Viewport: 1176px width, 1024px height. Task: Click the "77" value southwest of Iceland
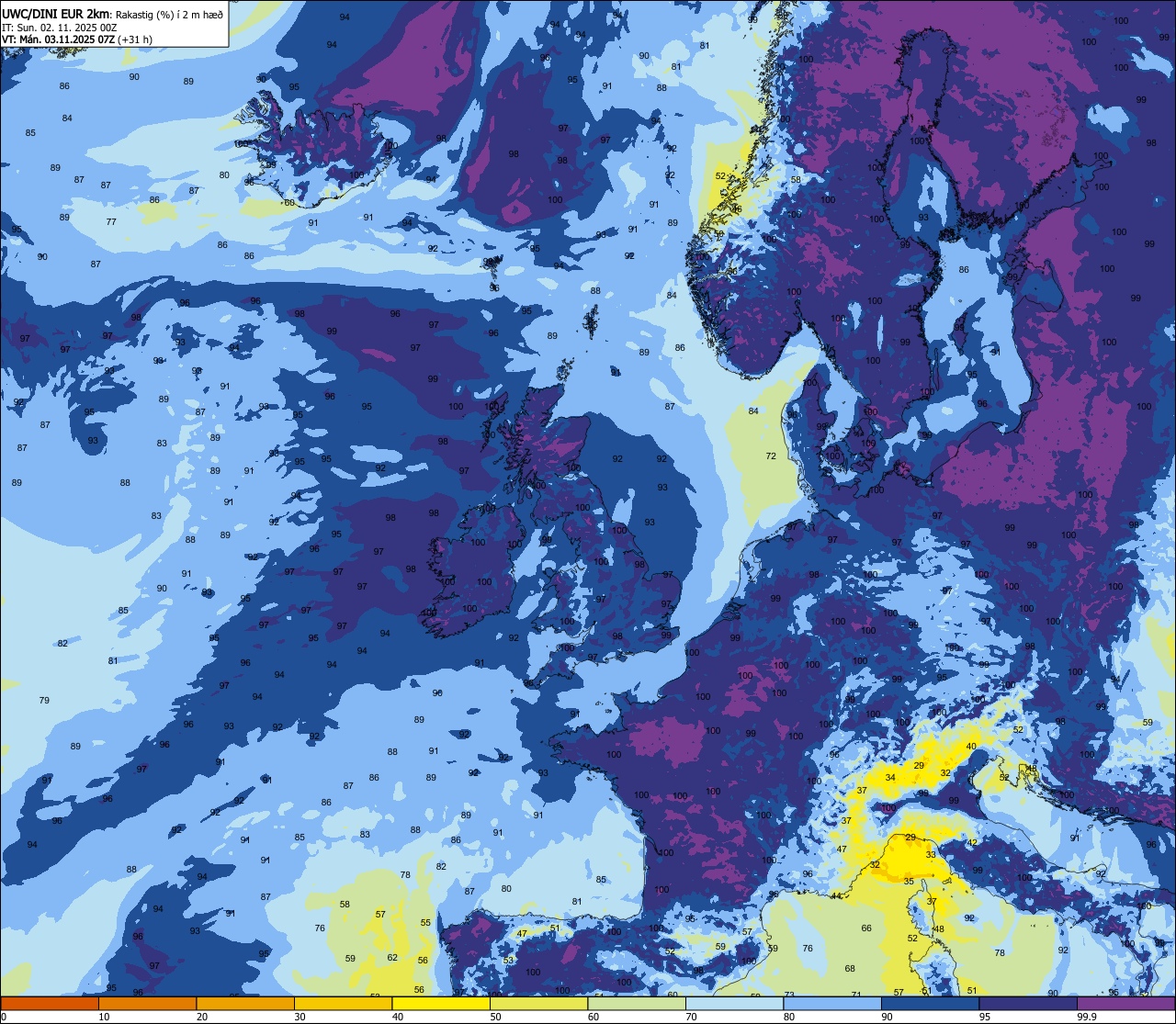(x=111, y=221)
